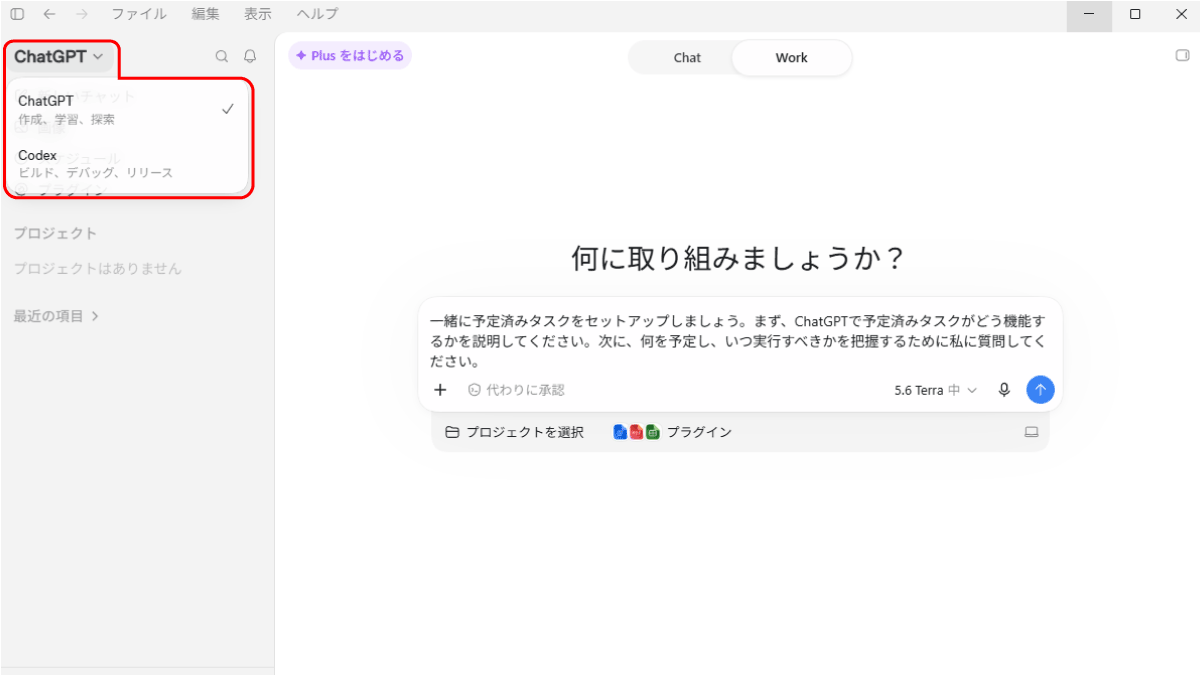The height and width of the screenshot is (675, 1200).
Task: Click the プロジェクト section heading
Action: point(55,233)
